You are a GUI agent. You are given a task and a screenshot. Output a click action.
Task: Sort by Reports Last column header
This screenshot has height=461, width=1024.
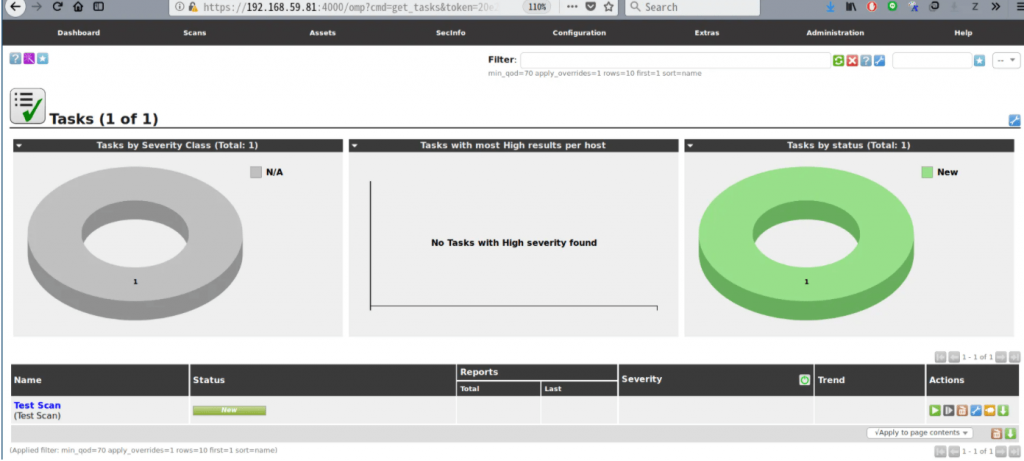552,389
